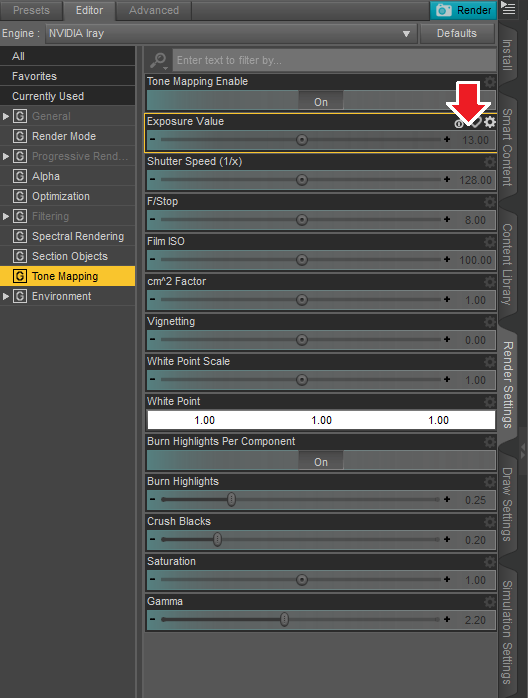Open the Shutter Speed gear settings
528x698 pixels.
[490, 162]
